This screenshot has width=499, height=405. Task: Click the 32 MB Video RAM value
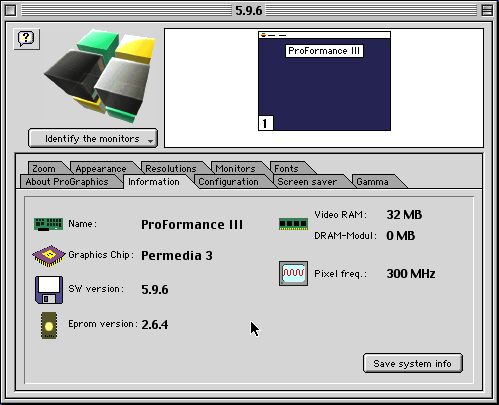(x=404, y=215)
